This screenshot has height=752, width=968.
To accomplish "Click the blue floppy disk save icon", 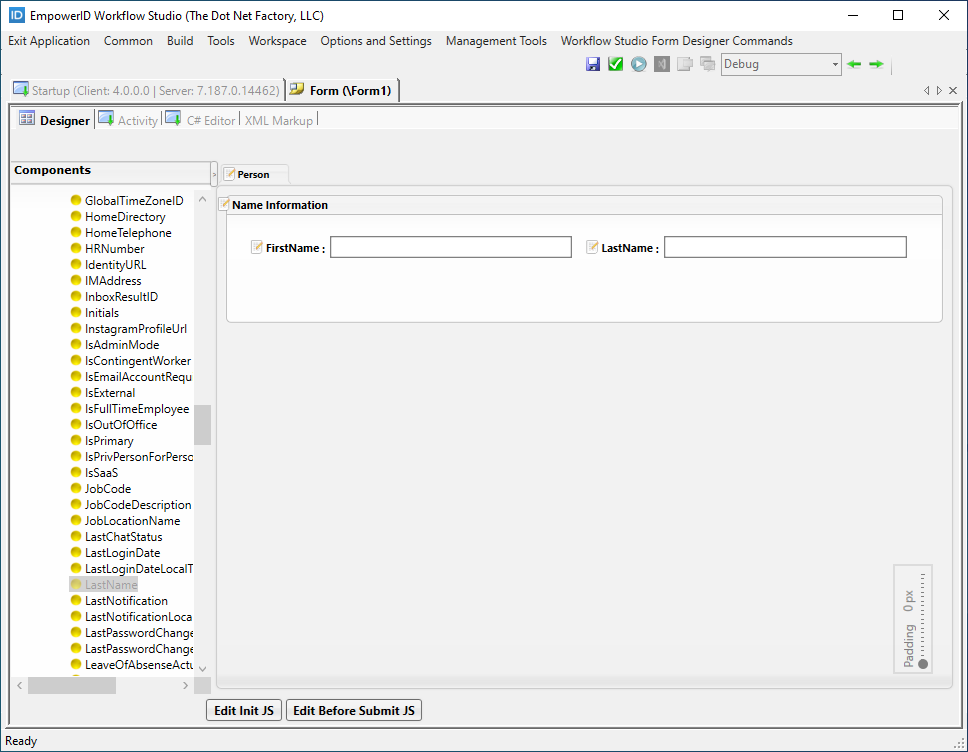I will point(593,64).
